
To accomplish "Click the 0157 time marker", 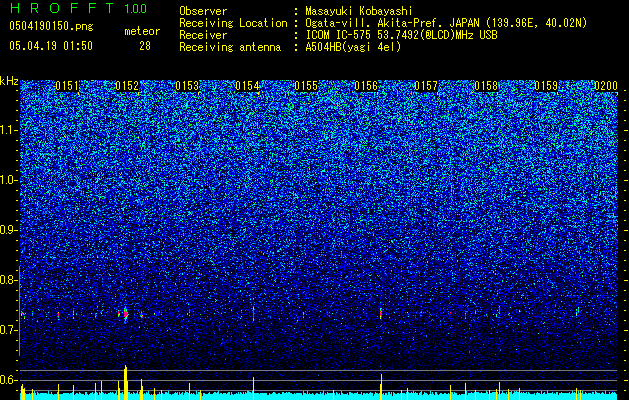I will [x=426, y=86].
